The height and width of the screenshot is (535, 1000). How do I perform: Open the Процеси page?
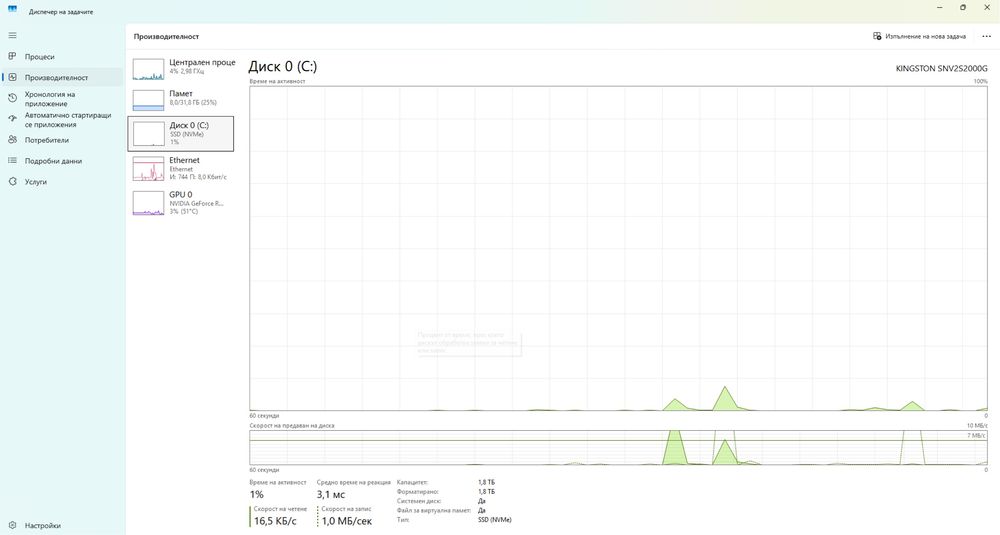(62, 57)
